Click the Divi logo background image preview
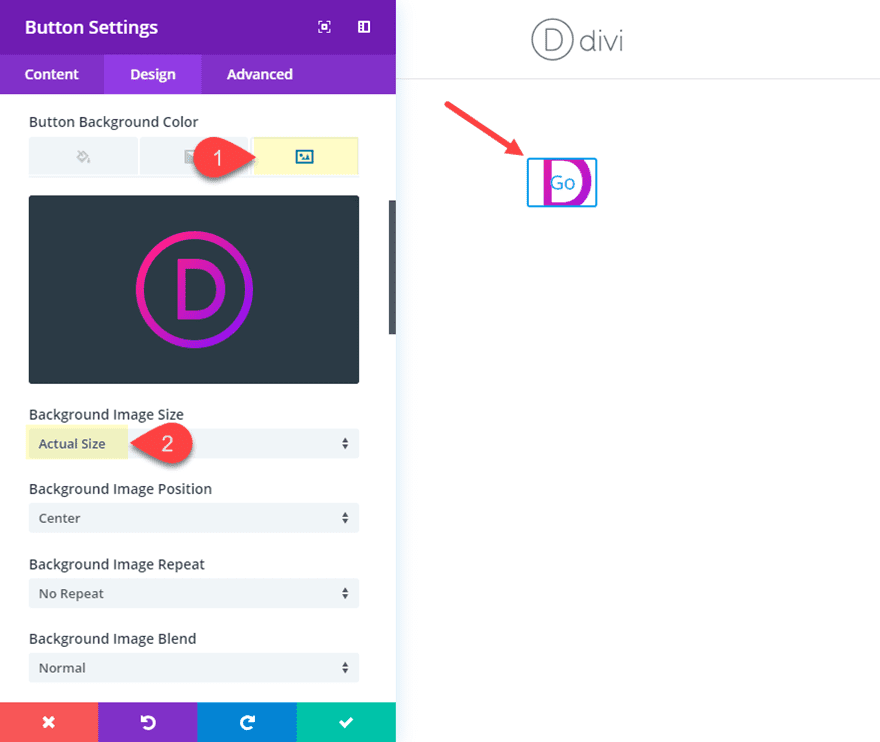 point(193,289)
